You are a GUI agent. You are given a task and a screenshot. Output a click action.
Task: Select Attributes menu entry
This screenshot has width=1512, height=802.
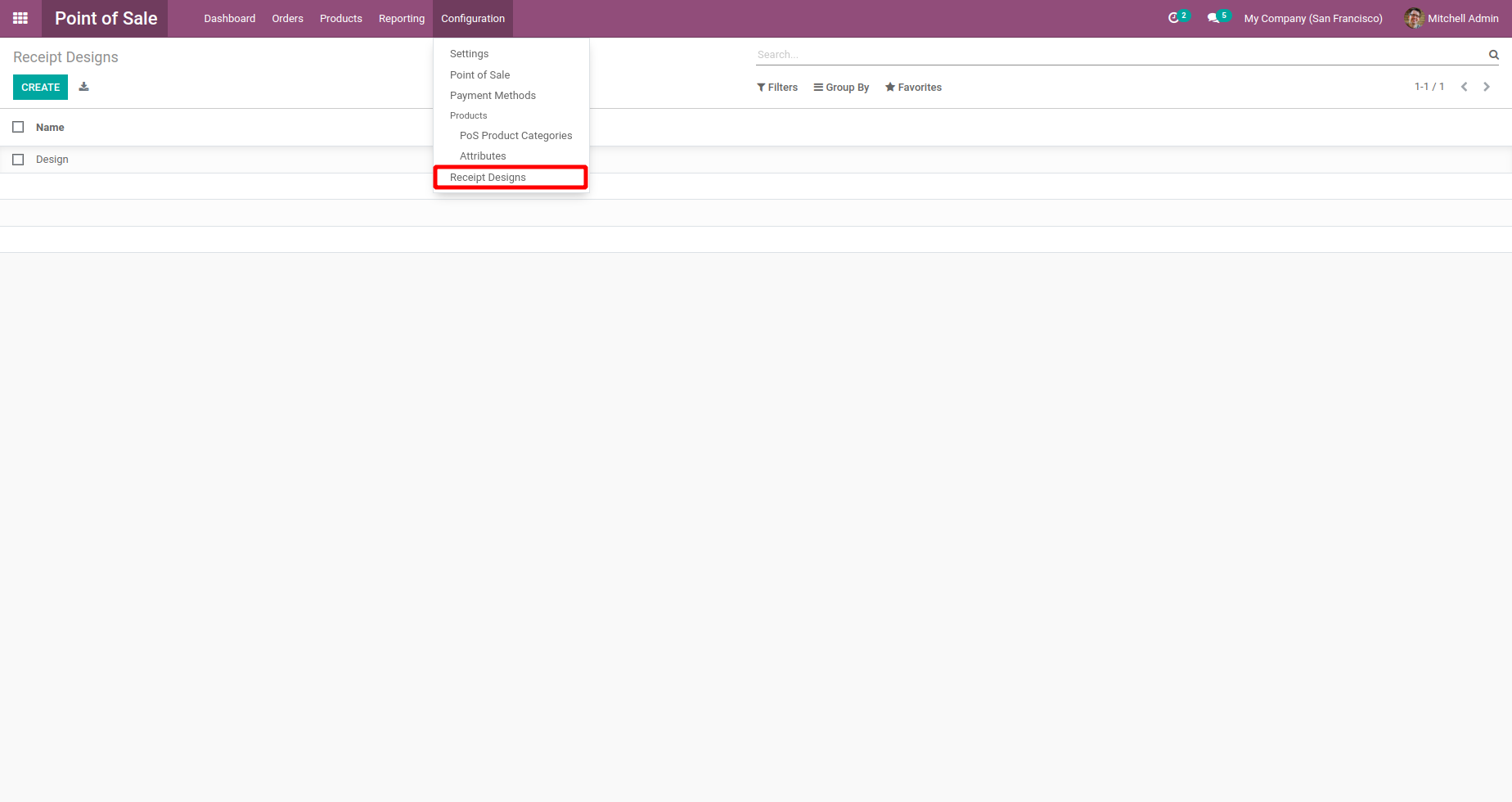point(483,156)
